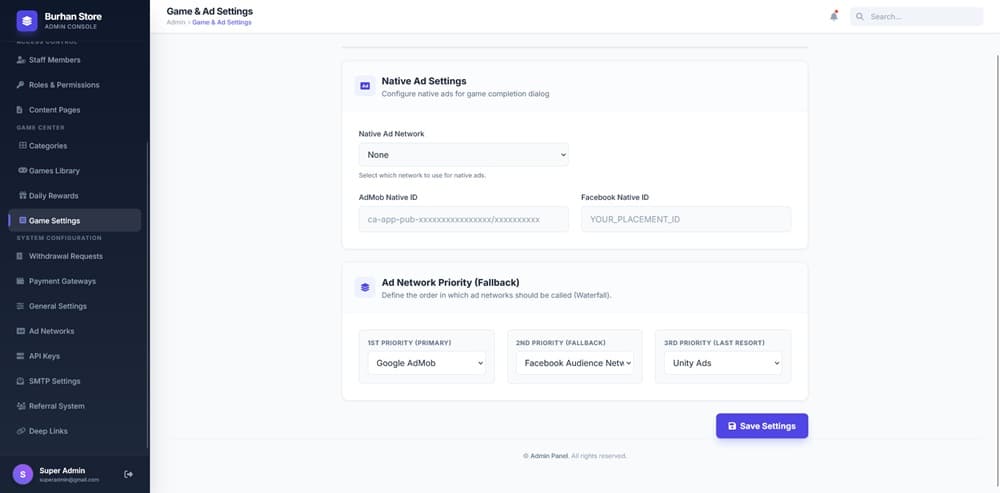
Task: Open the Referral System menu item
Action: tap(56, 406)
